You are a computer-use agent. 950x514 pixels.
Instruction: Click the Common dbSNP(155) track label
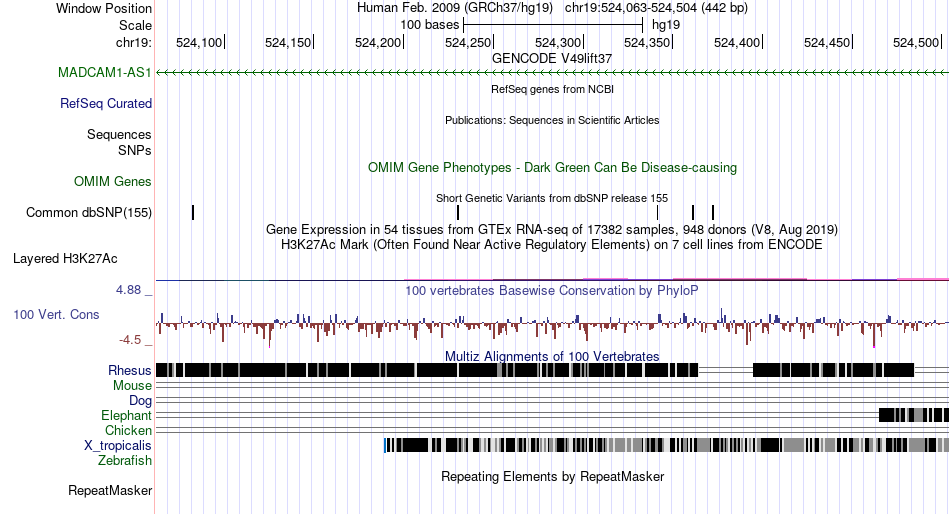[88, 213]
